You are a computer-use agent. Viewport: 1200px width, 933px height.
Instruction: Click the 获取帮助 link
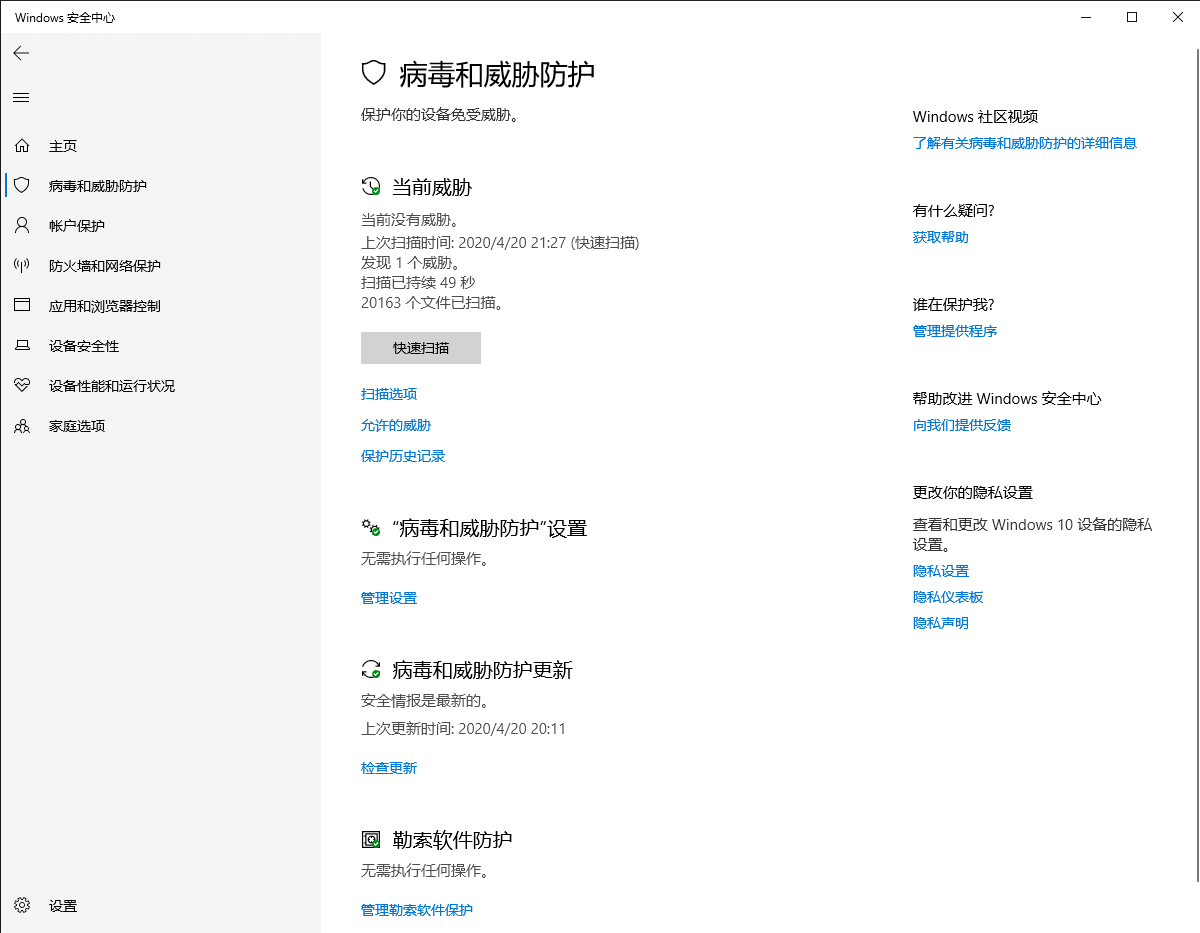pos(941,237)
